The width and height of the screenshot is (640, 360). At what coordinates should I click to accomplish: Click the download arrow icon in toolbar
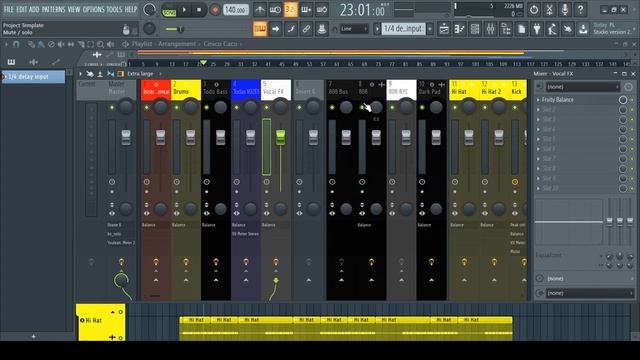tap(583, 29)
